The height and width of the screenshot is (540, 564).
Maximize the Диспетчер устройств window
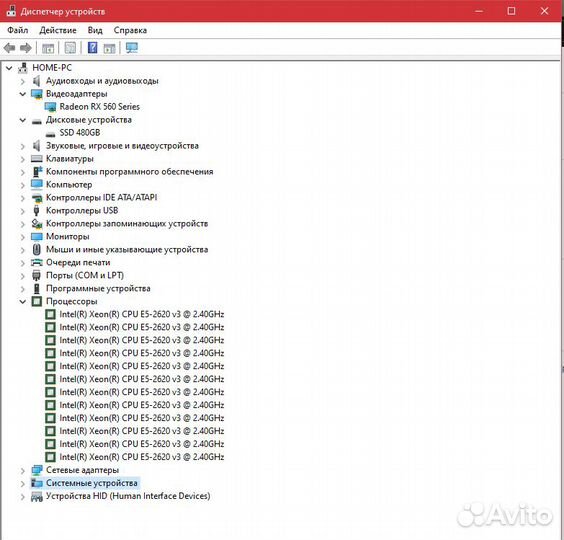click(x=511, y=11)
